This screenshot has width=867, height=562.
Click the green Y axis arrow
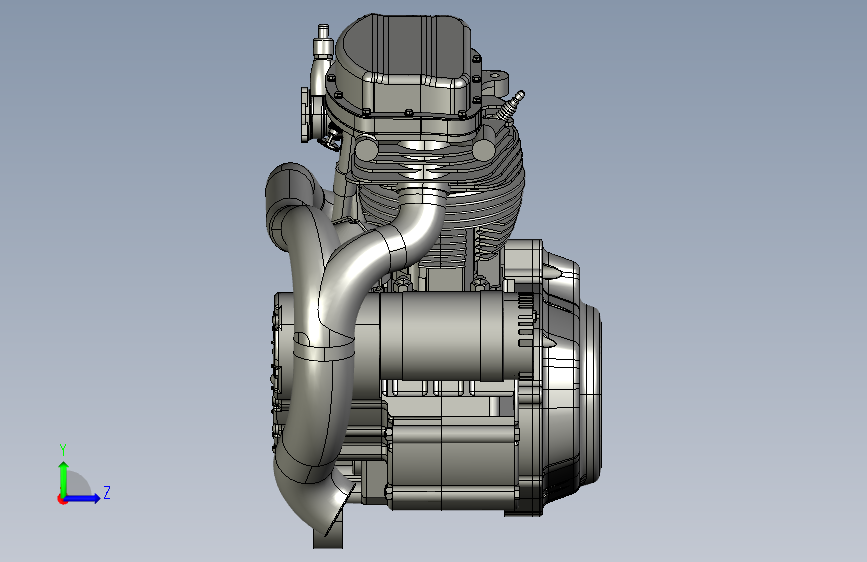tap(64, 479)
